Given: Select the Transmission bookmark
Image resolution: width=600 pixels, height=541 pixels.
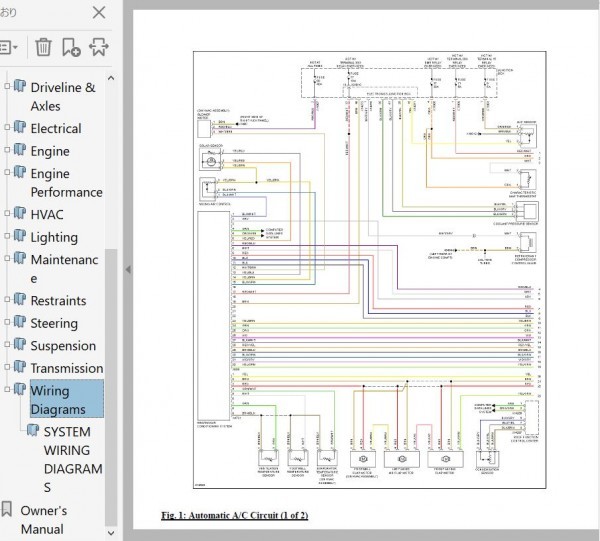Looking at the screenshot, I should coord(67,368).
